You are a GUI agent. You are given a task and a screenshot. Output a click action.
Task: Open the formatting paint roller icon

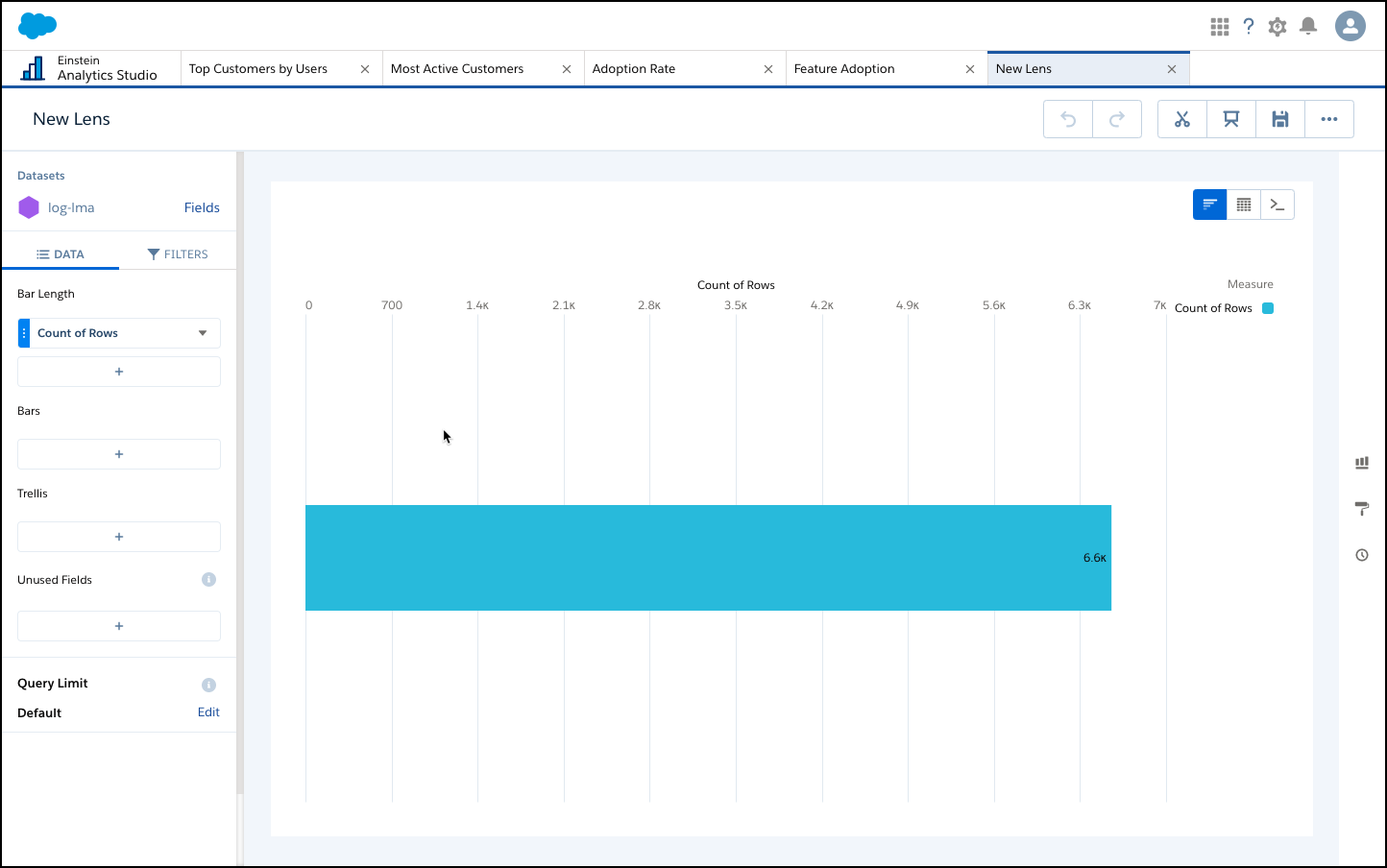[x=1361, y=509]
